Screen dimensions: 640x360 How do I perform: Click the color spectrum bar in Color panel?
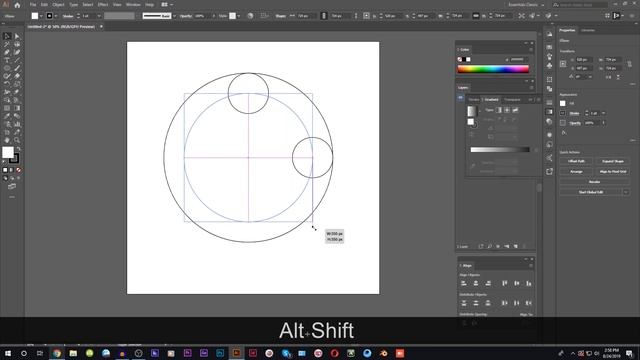[x=493, y=69]
